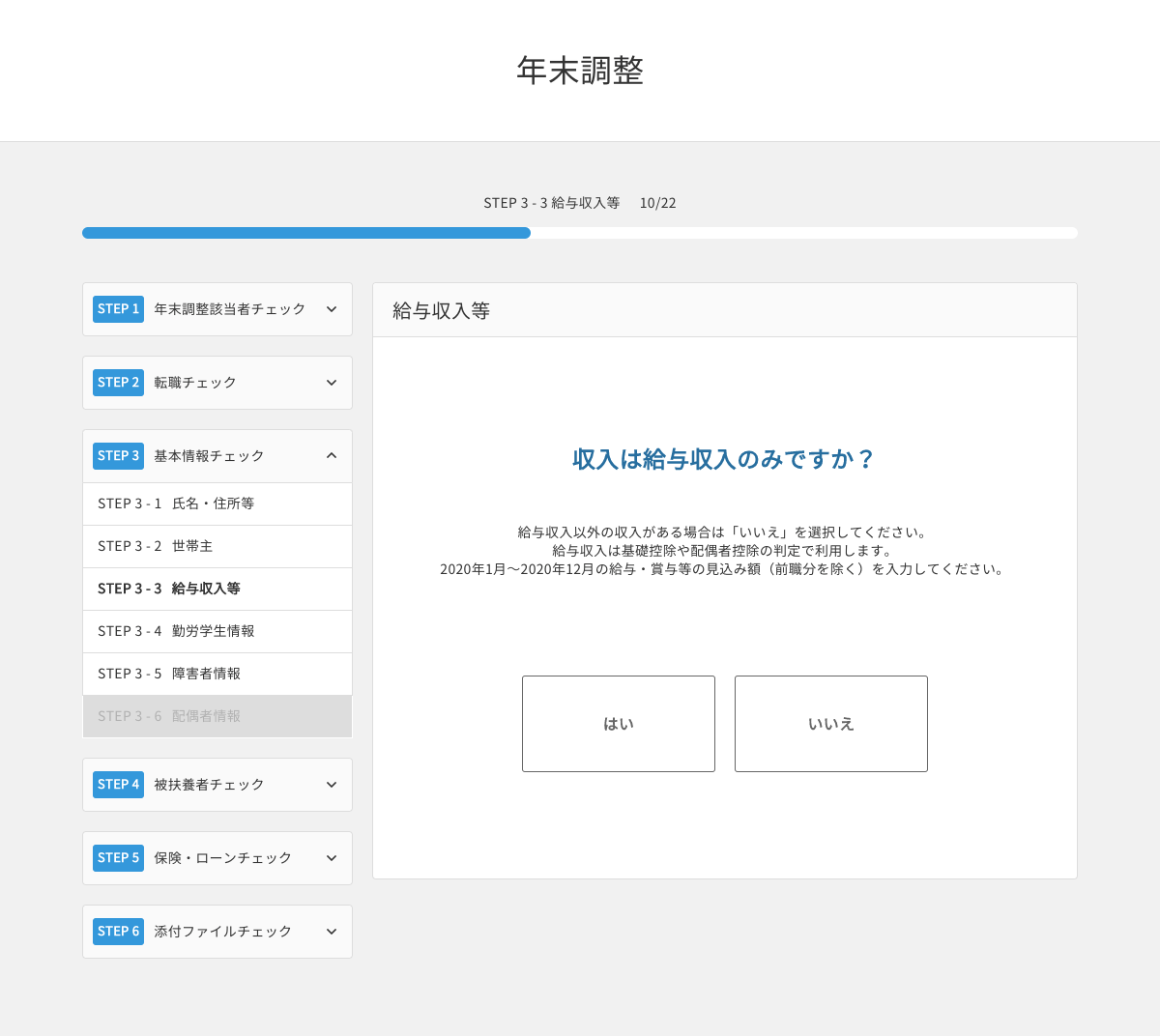Click the 保険・ローンチェック label
Viewport: 1160px width, 1036px height.
click(x=223, y=858)
